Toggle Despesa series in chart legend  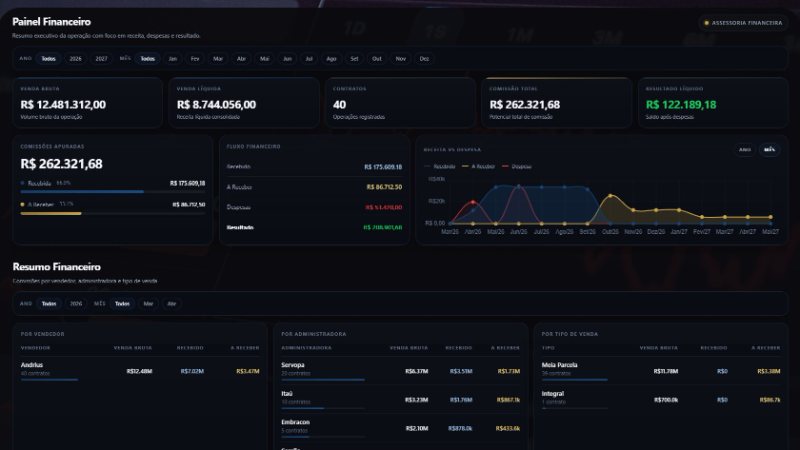(517, 166)
